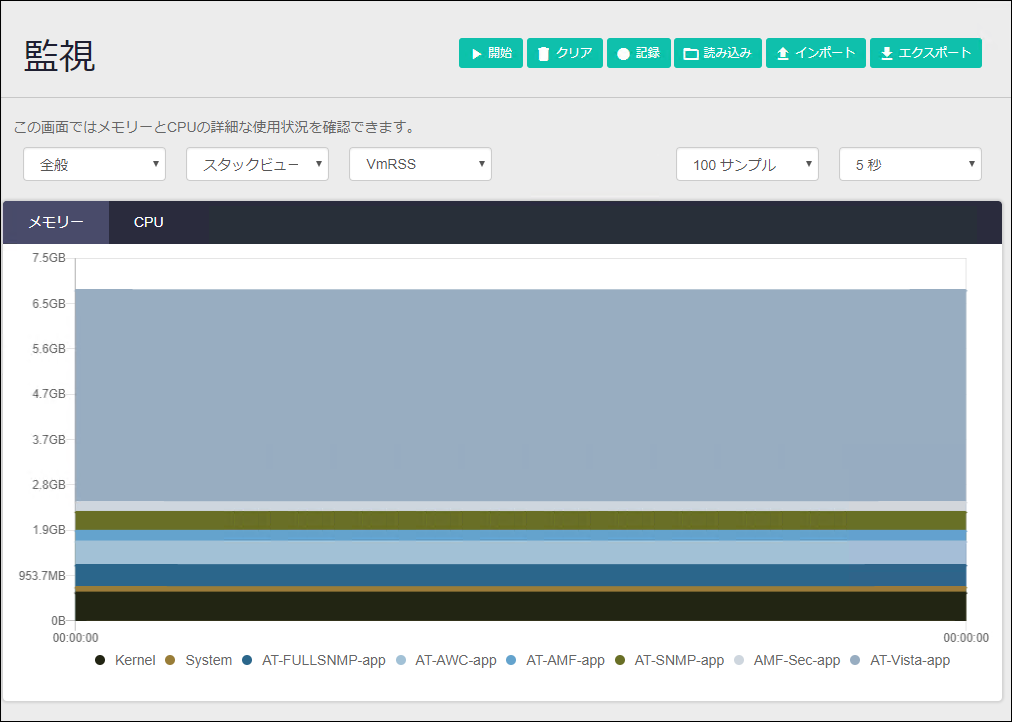
Task: Click the download icon on エクスポート button
Action: 887,54
